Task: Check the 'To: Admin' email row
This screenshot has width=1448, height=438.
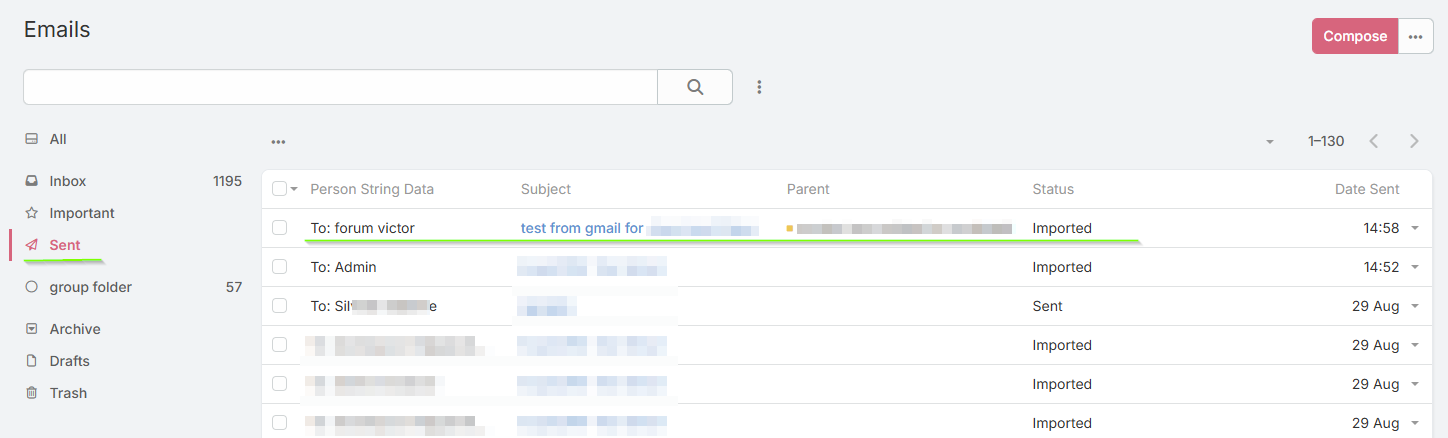Action: tap(280, 267)
